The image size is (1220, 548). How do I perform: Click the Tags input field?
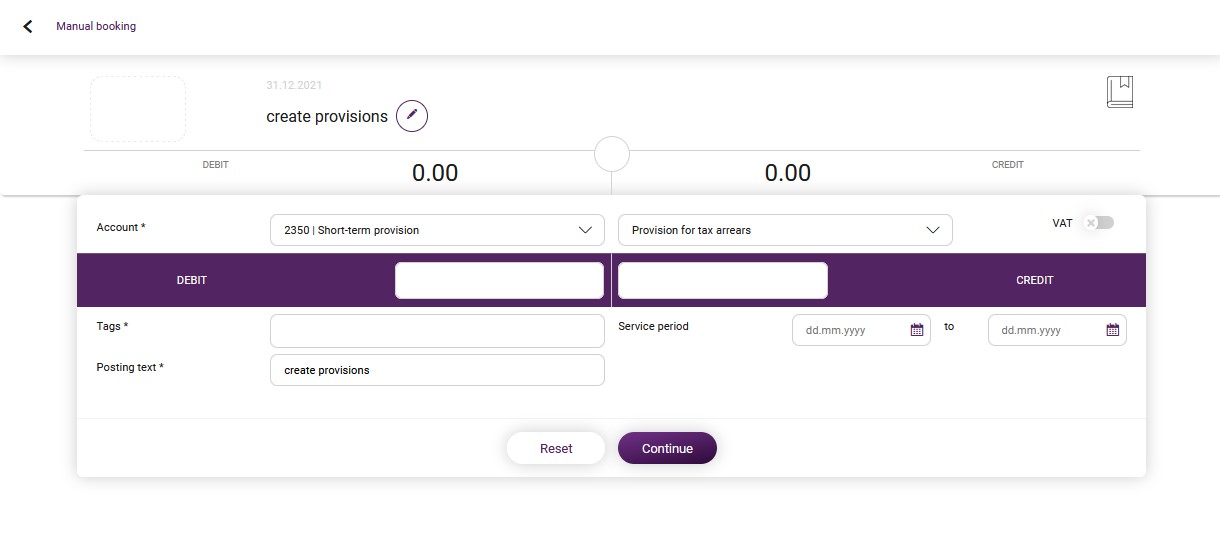coord(437,331)
